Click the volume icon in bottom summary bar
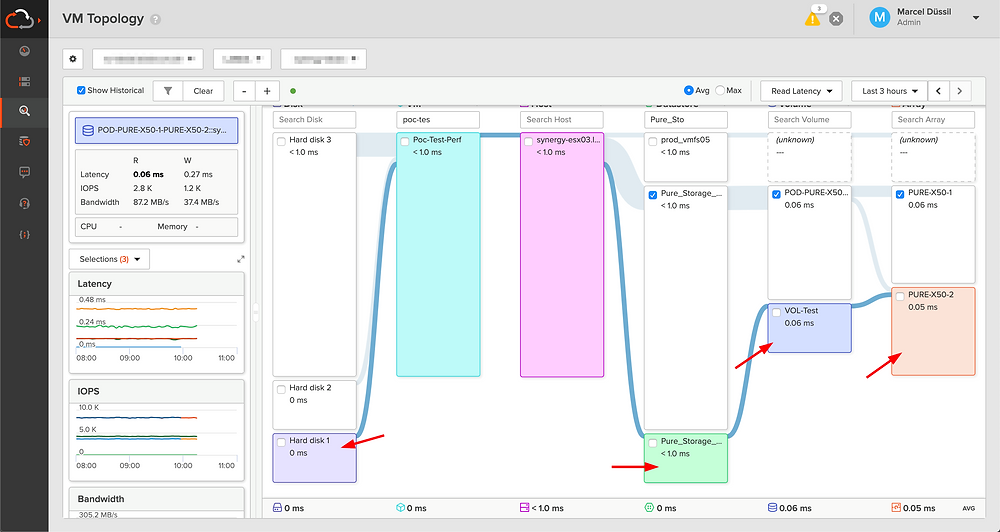This screenshot has height=532, width=1000. (x=772, y=508)
